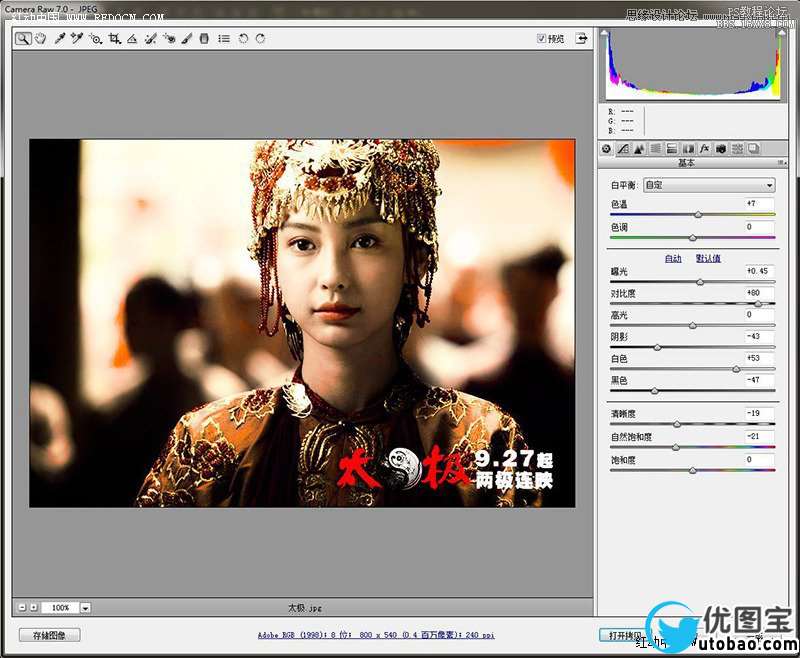This screenshot has width=800, height=658.
Task: Open the 100% zoom level dropdown
Action: pyautogui.click(x=85, y=608)
